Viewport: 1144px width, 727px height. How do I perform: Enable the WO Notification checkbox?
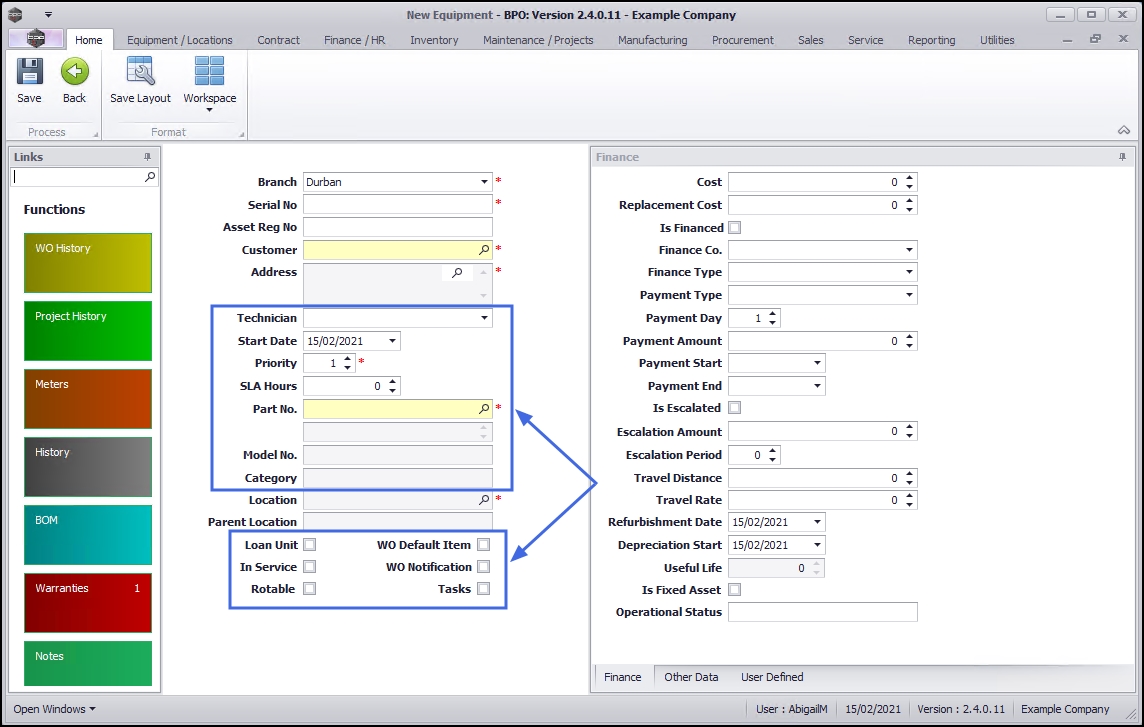(483, 566)
